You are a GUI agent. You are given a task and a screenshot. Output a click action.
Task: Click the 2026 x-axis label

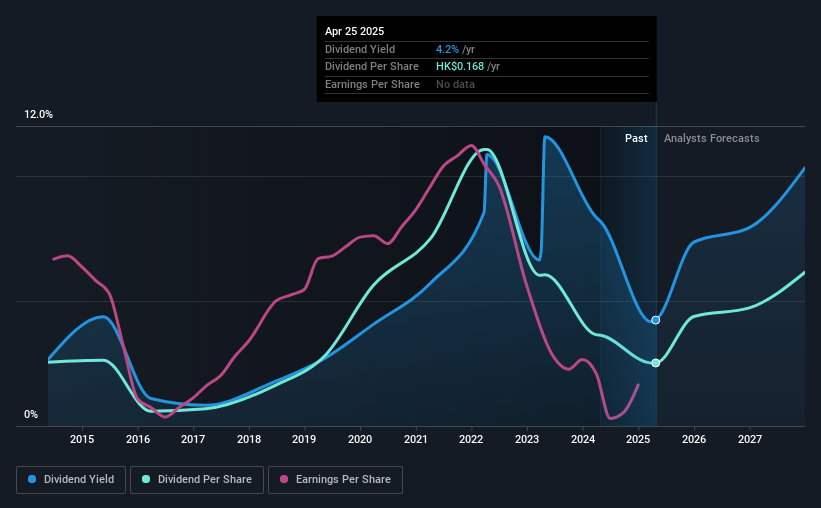[x=694, y=439]
